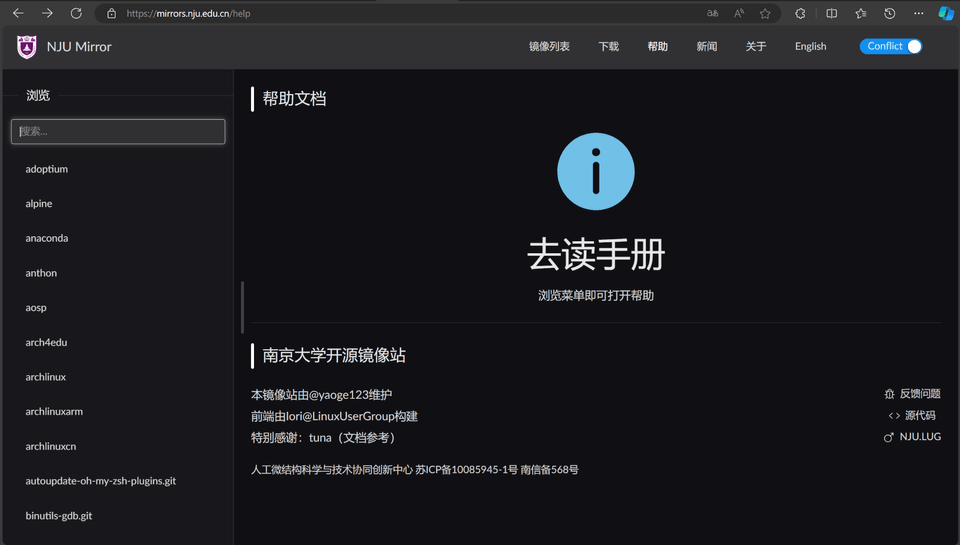Open the browser extensions icon
This screenshot has height=545, width=960.
[800, 14]
